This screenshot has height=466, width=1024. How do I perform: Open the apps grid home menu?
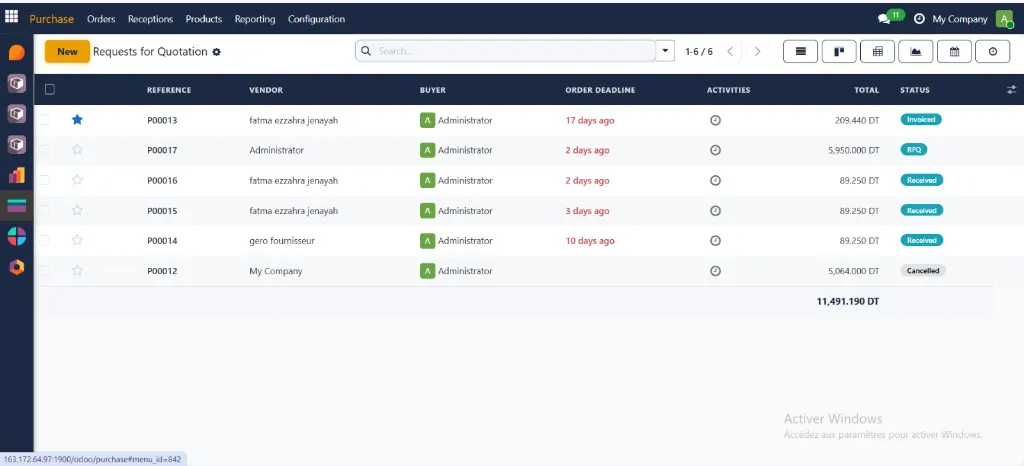coord(12,17)
